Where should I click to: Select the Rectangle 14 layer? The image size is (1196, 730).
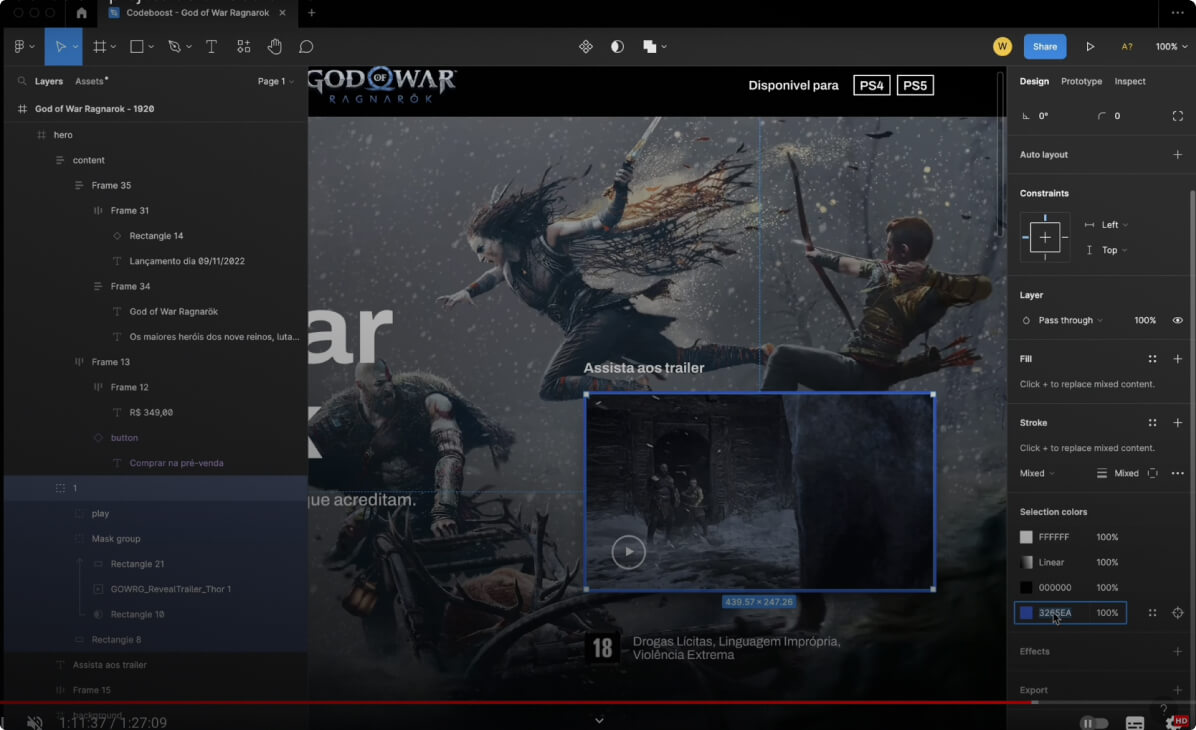[156, 236]
